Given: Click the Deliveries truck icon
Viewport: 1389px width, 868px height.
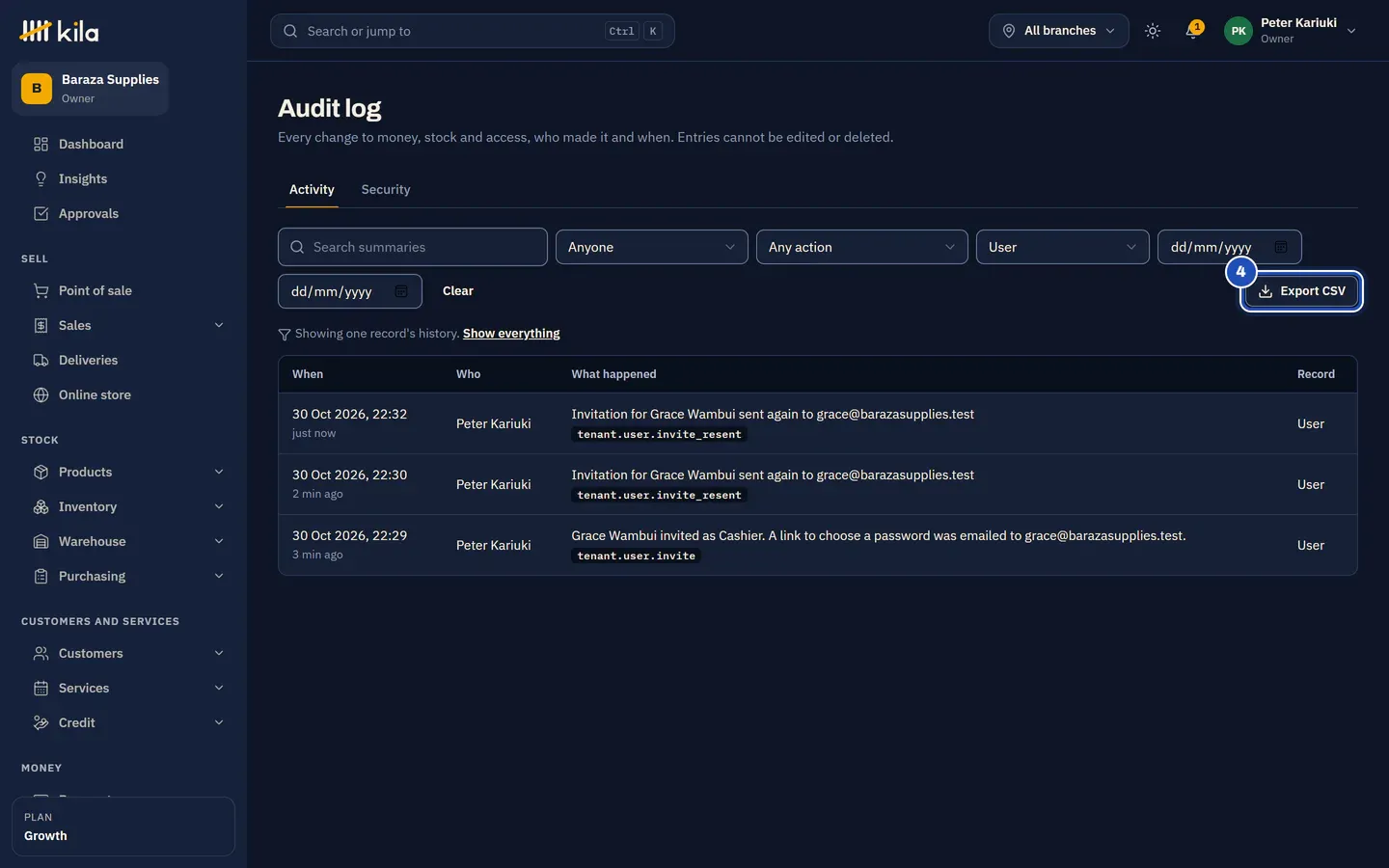Looking at the screenshot, I should pyautogui.click(x=41, y=361).
